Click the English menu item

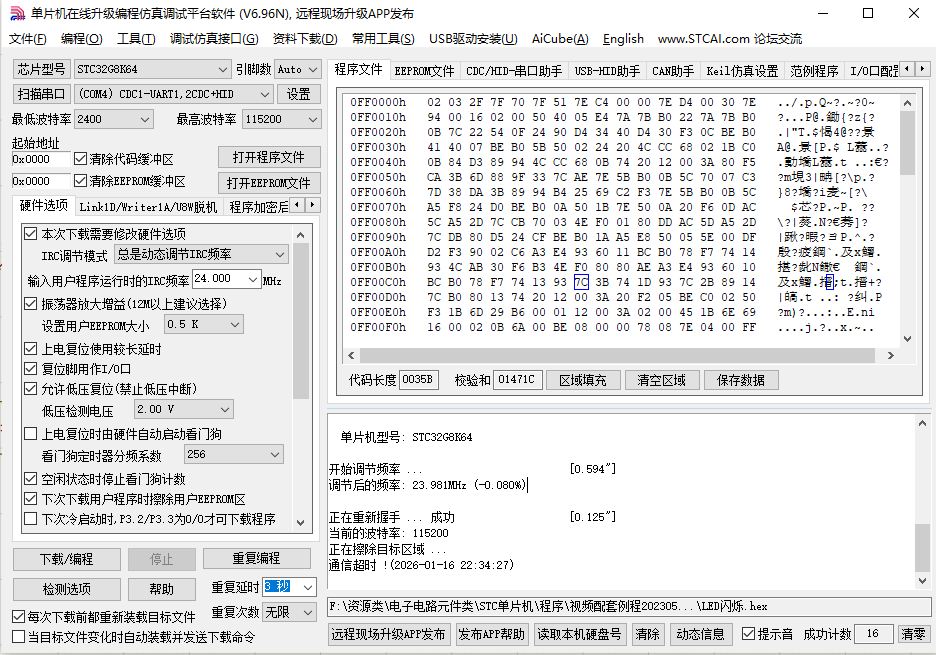(x=623, y=39)
